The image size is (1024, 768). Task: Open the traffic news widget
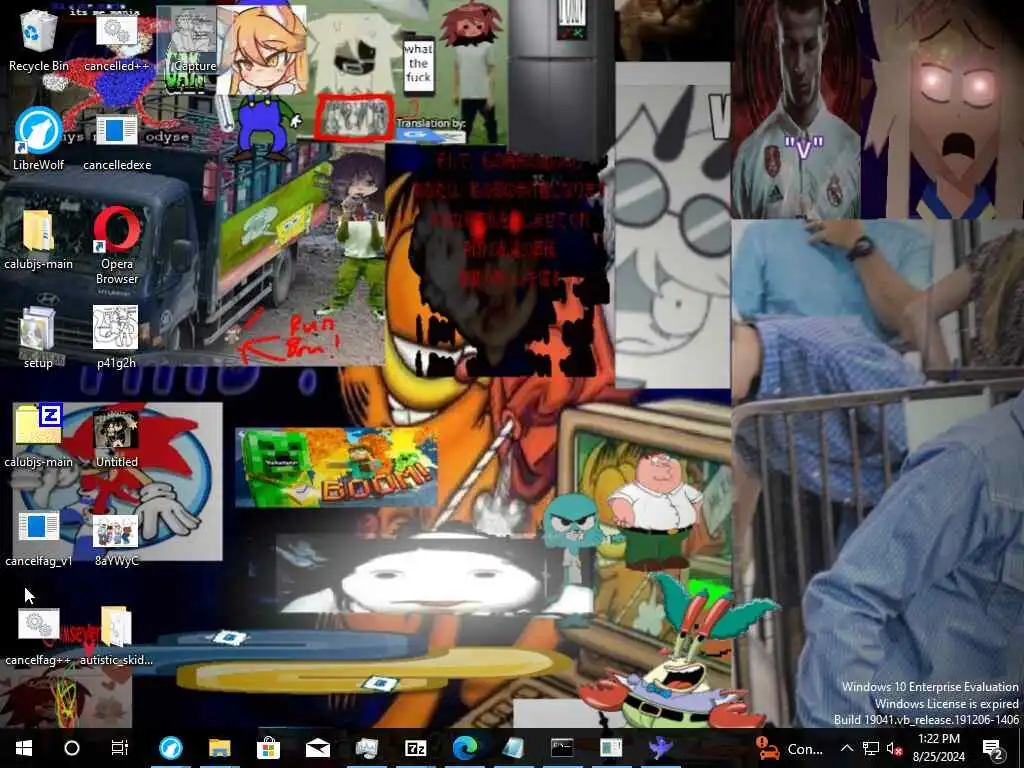pyautogui.click(x=789, y=748)
